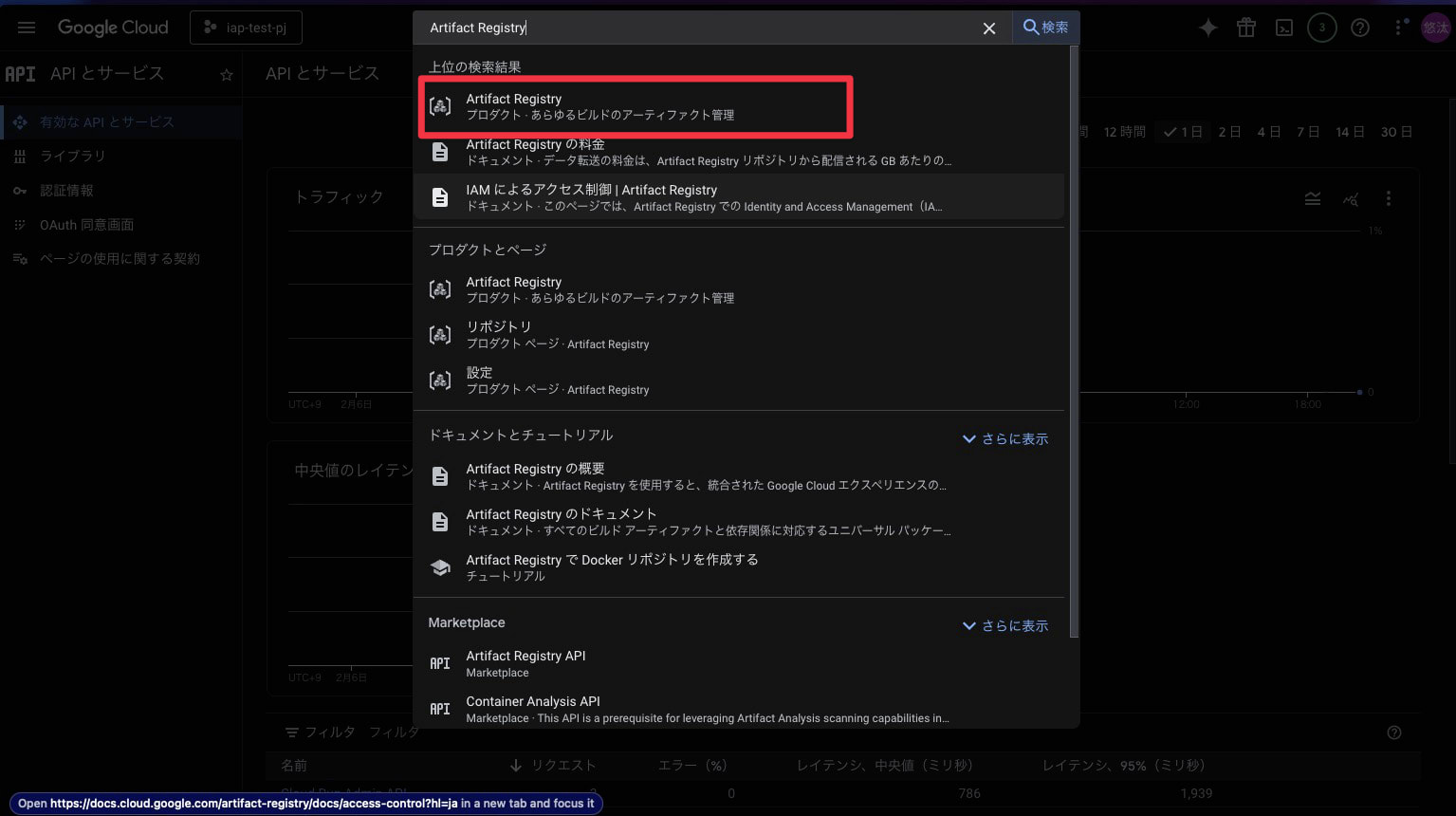Screen dimensions: 1456x816
Task: Click the icon beside the 設定 result
Action: (x=440, y=380)
